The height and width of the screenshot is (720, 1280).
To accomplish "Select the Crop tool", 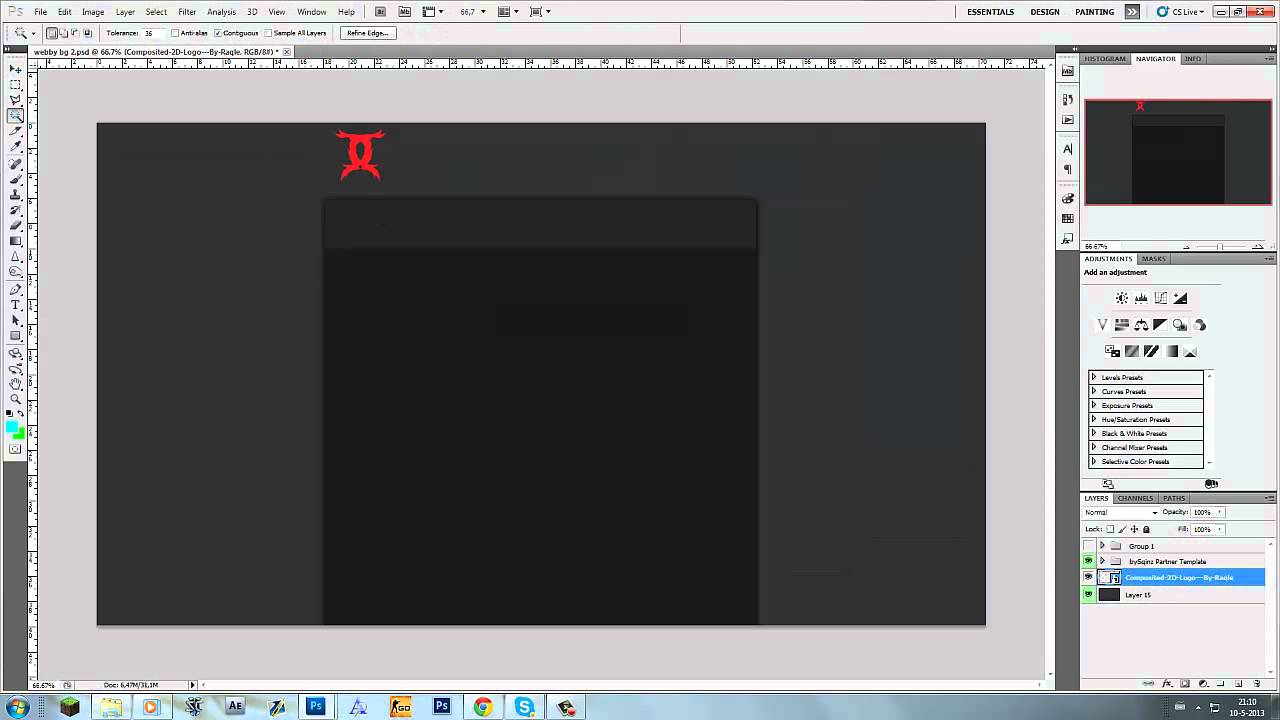I will point(15,130).
